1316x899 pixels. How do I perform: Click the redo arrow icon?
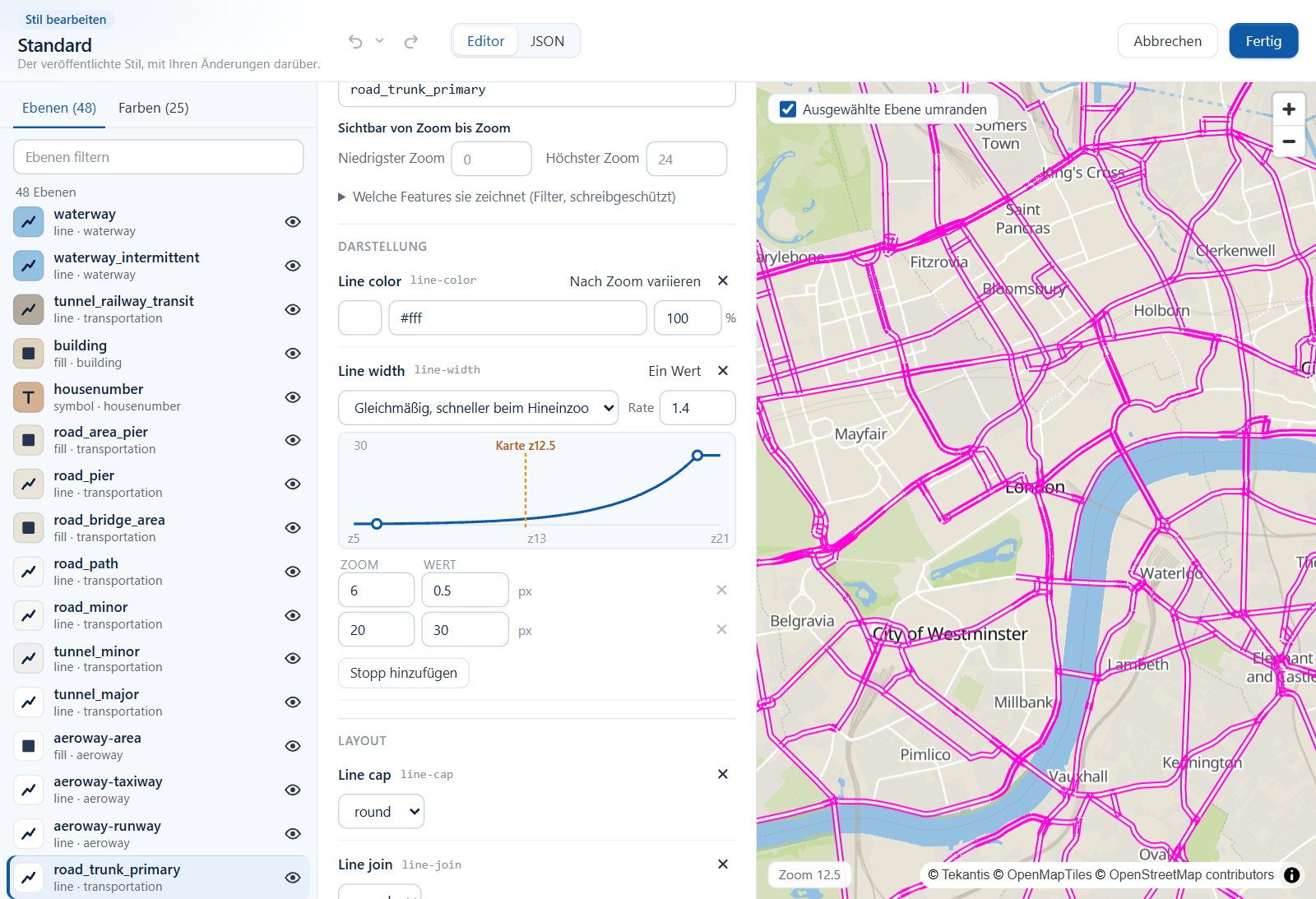click(411, 41)
